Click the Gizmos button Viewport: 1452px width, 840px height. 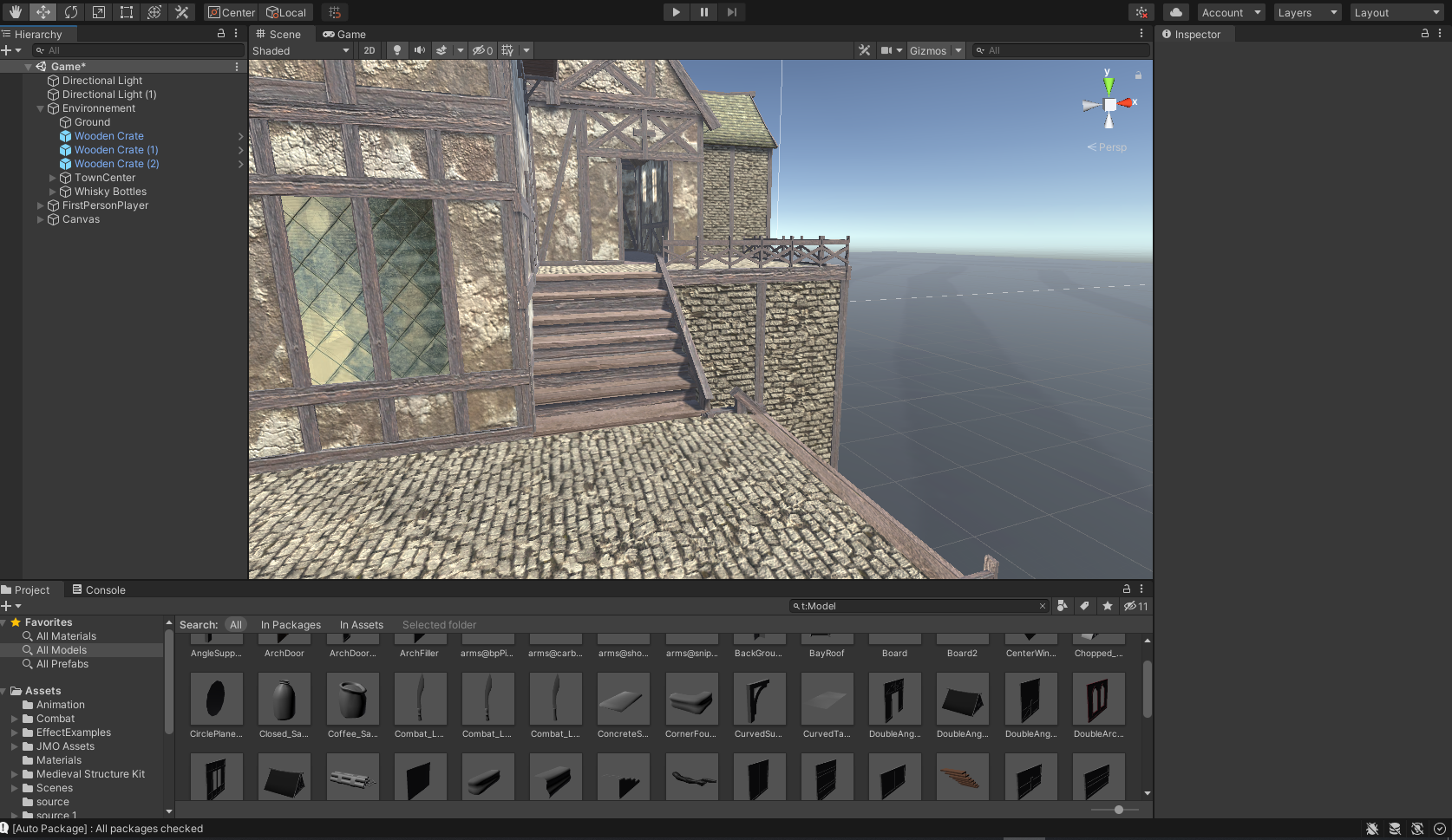(x=927, y=50)
